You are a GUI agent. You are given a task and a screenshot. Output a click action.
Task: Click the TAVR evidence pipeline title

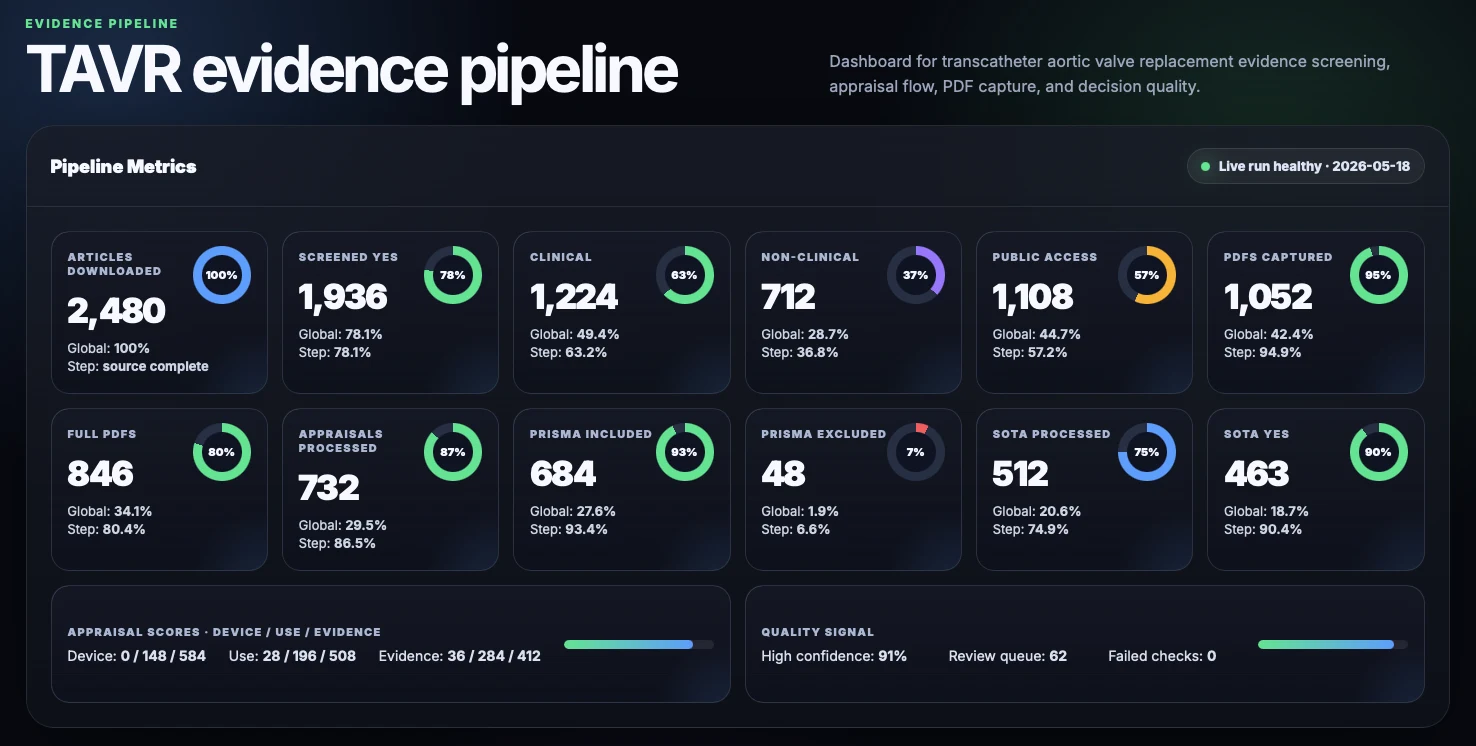[352, 70]
